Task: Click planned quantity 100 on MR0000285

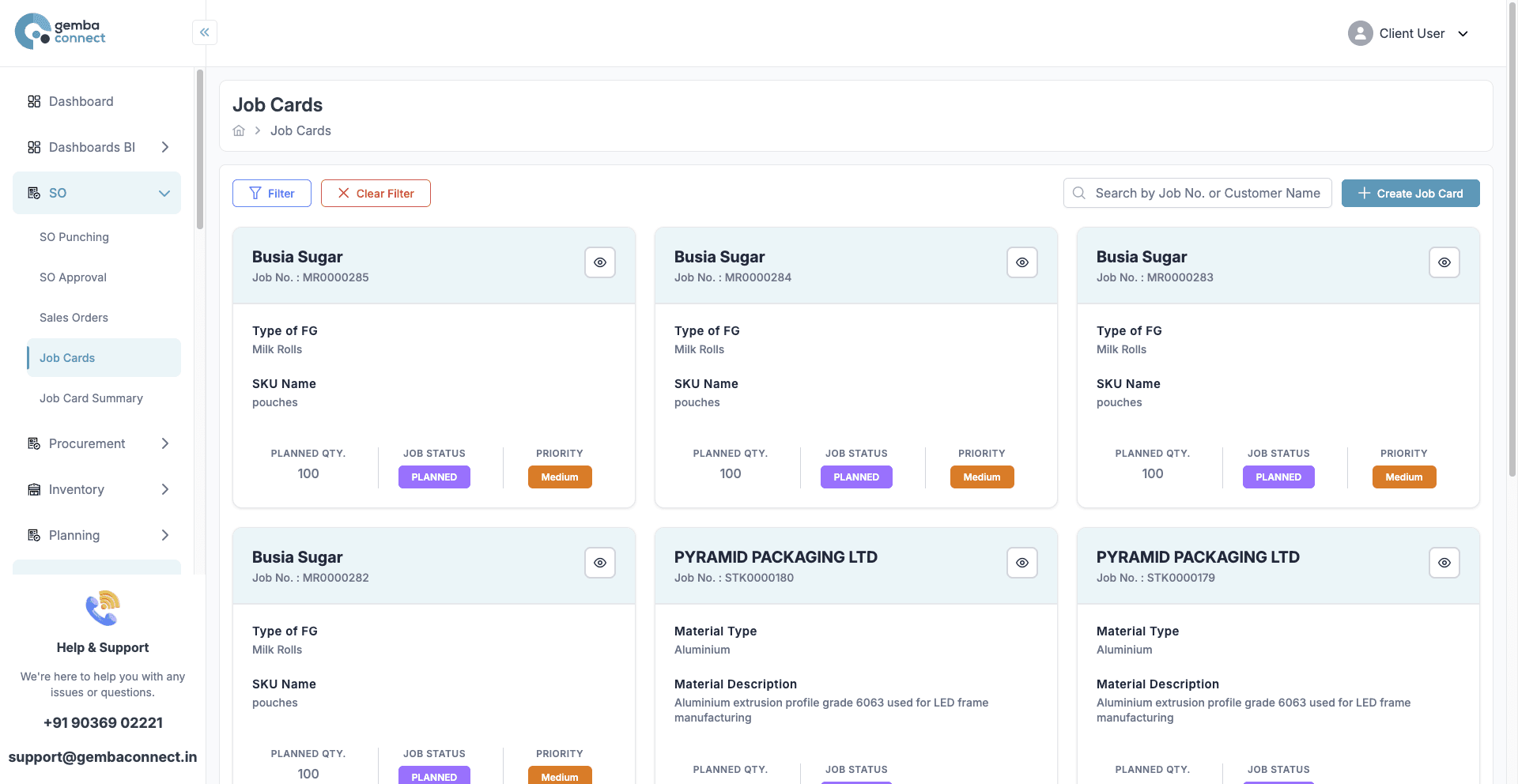Action: tap(308, 473)
